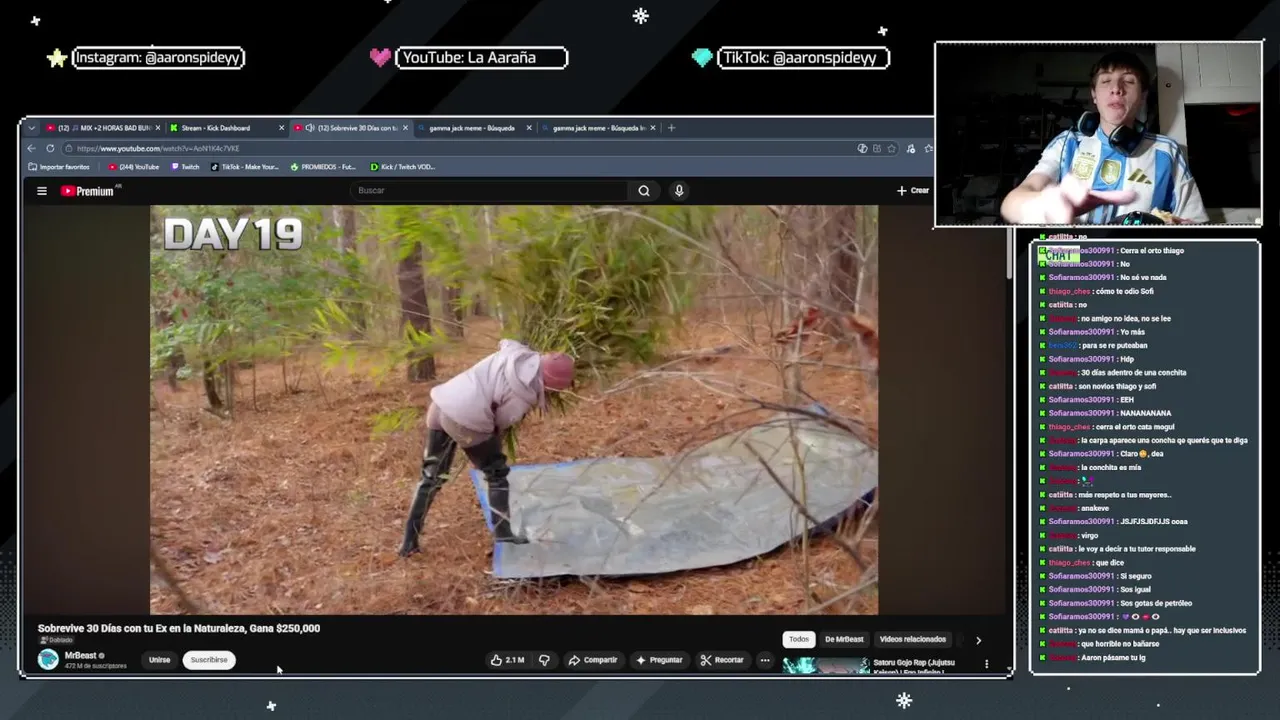Click the YouTube: La Aaraña overlay label
This screenshot has width=1280, height=720.
tap(481, 58)
